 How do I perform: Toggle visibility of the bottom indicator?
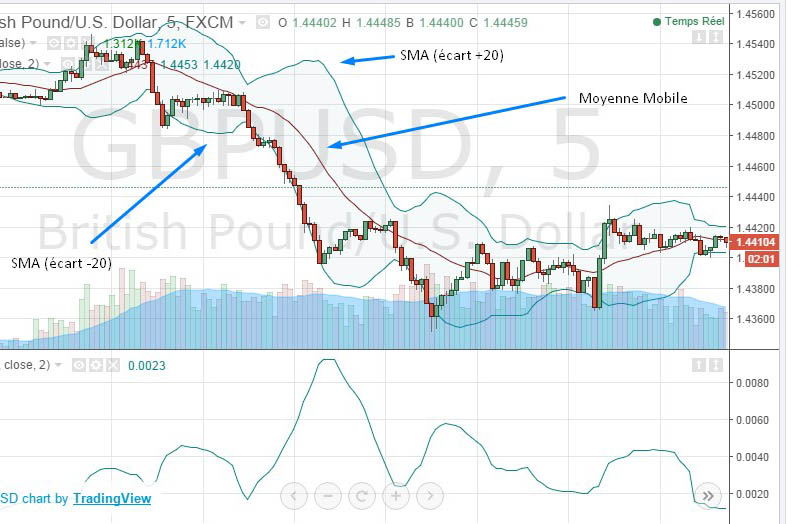(80, 365)
